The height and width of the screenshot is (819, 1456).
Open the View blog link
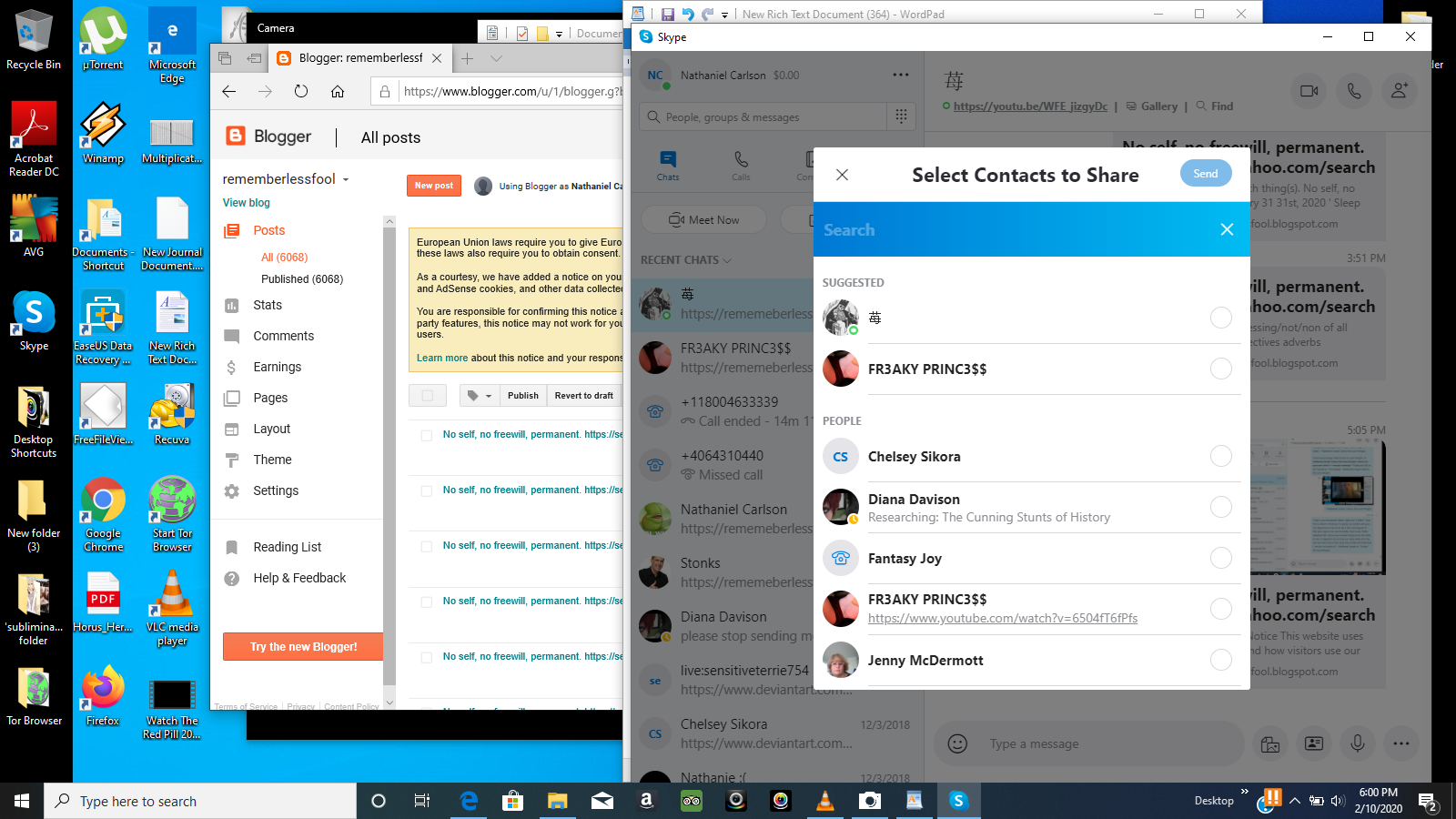tap(247, 203)
